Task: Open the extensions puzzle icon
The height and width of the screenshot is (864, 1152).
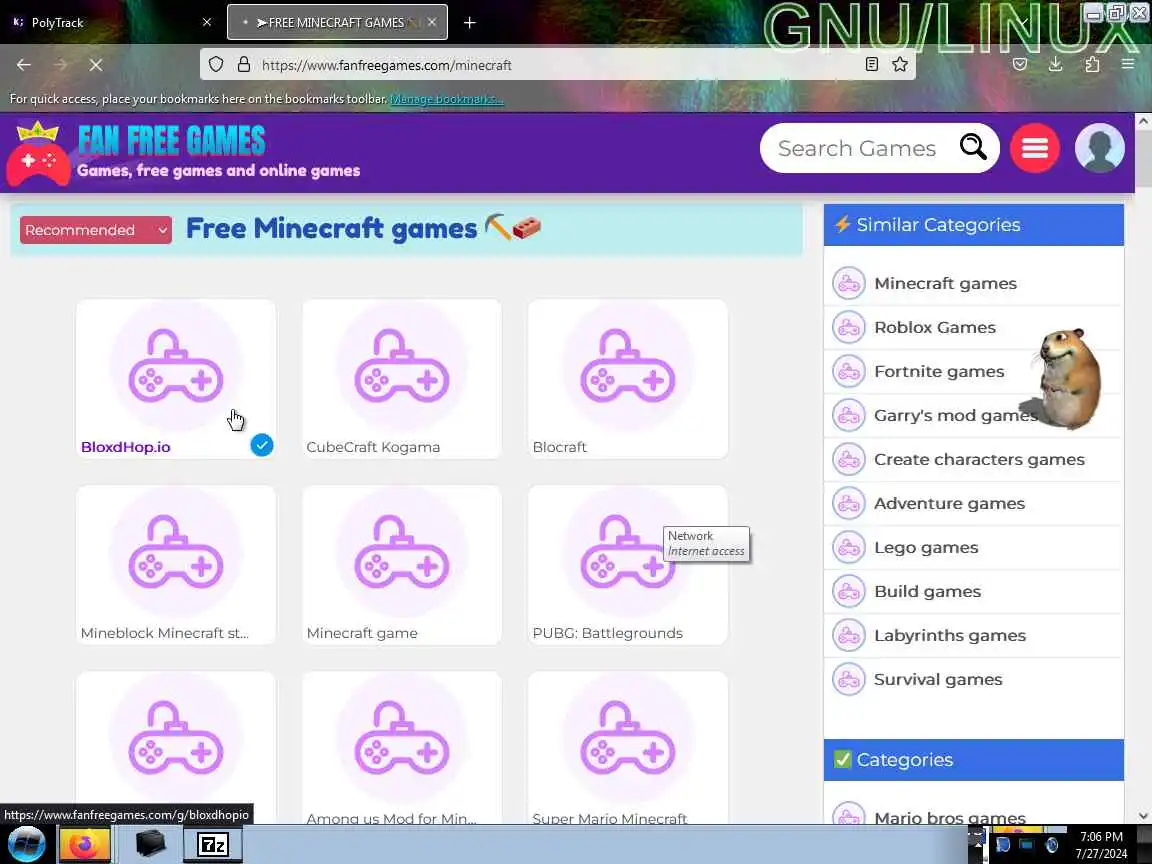Action: [x=1092, y=65]
